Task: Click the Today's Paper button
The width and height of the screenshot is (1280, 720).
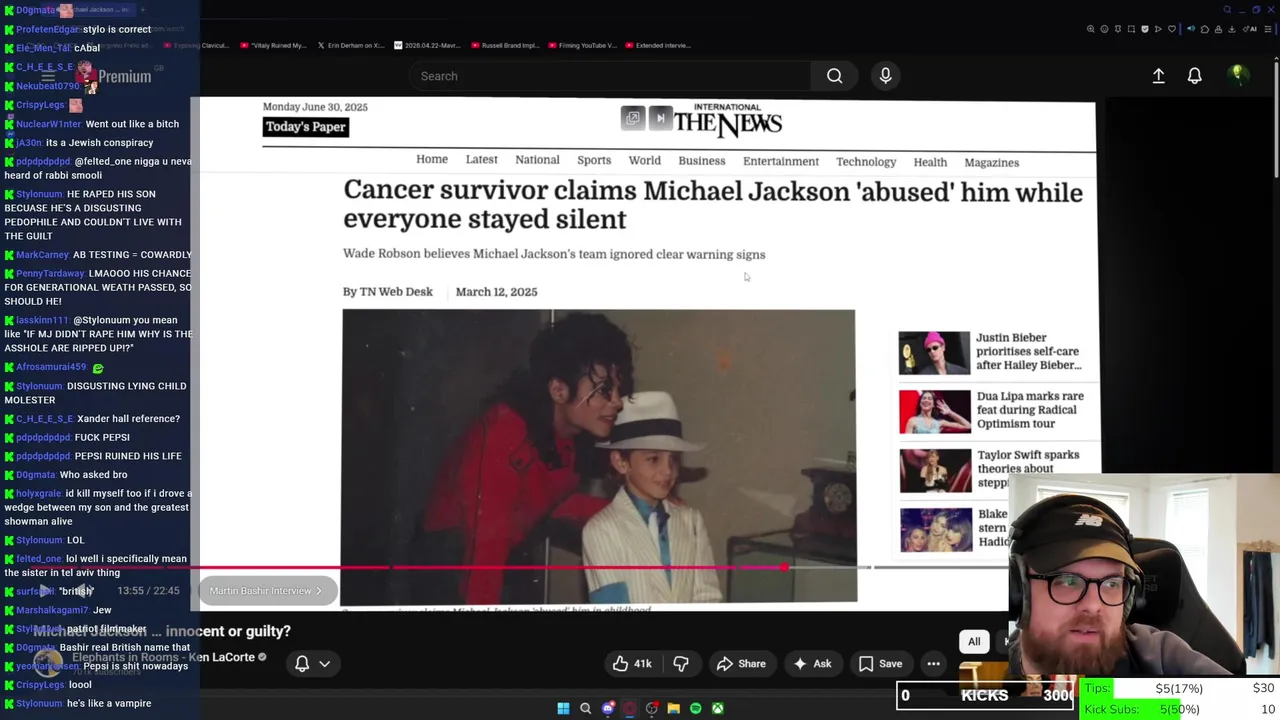Action: (305, 127)
